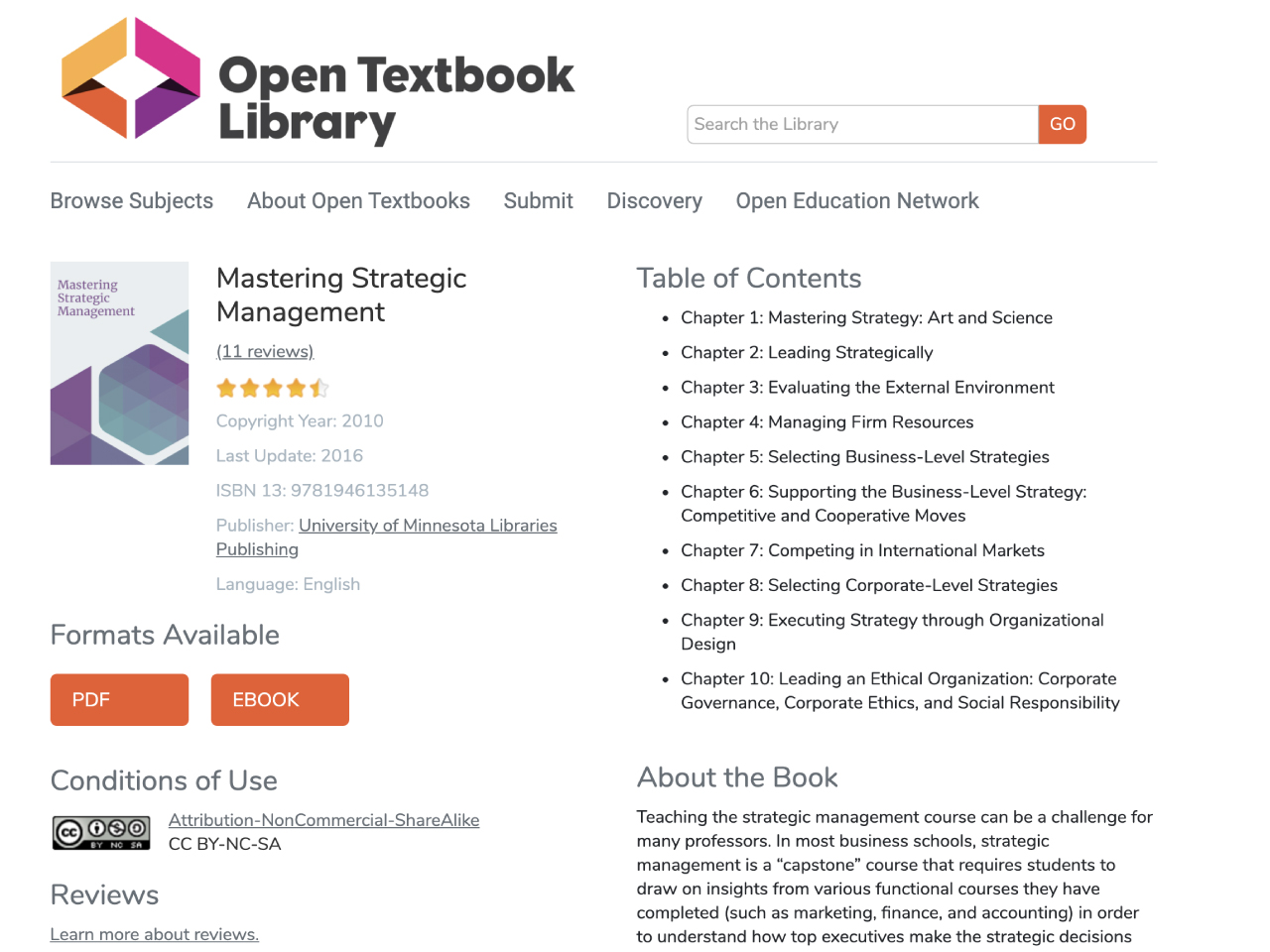Open the Attribution-NonCommercial-ShareAlike license link
This screenshot has width=1270, height=952.
click(x=323, y=820)
